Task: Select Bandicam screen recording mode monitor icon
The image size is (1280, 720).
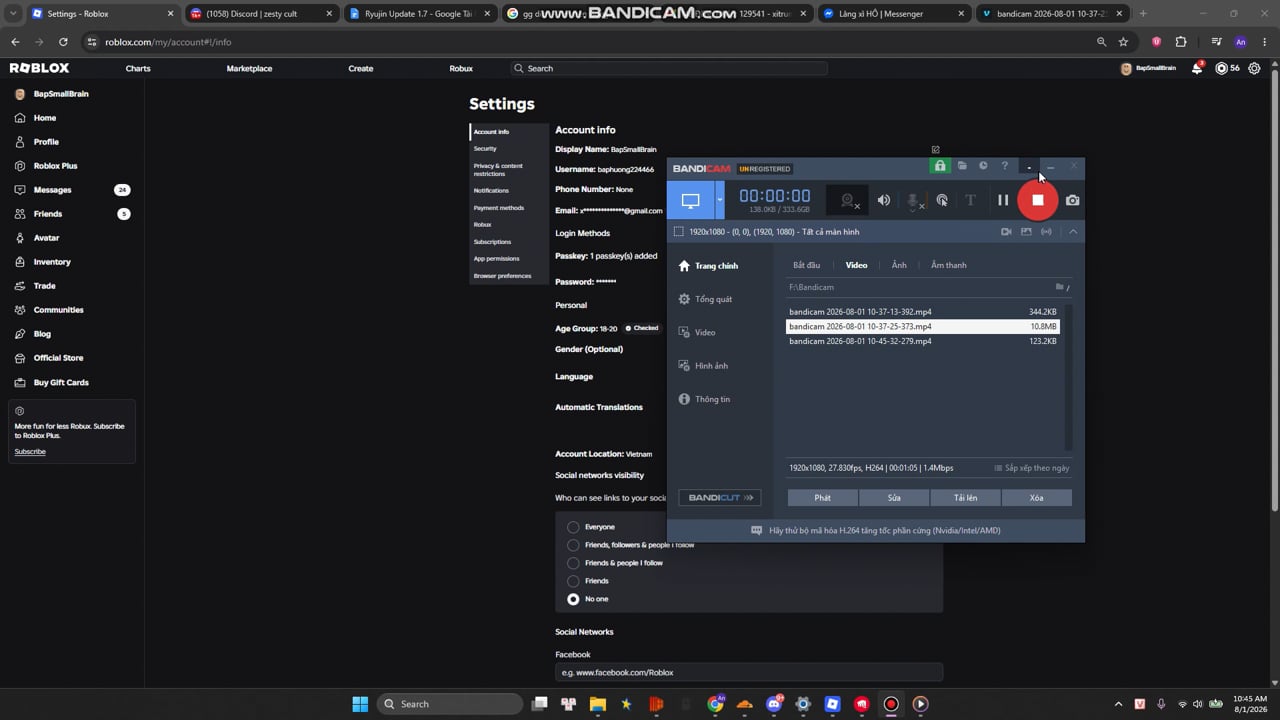Action: coord(690,200)
